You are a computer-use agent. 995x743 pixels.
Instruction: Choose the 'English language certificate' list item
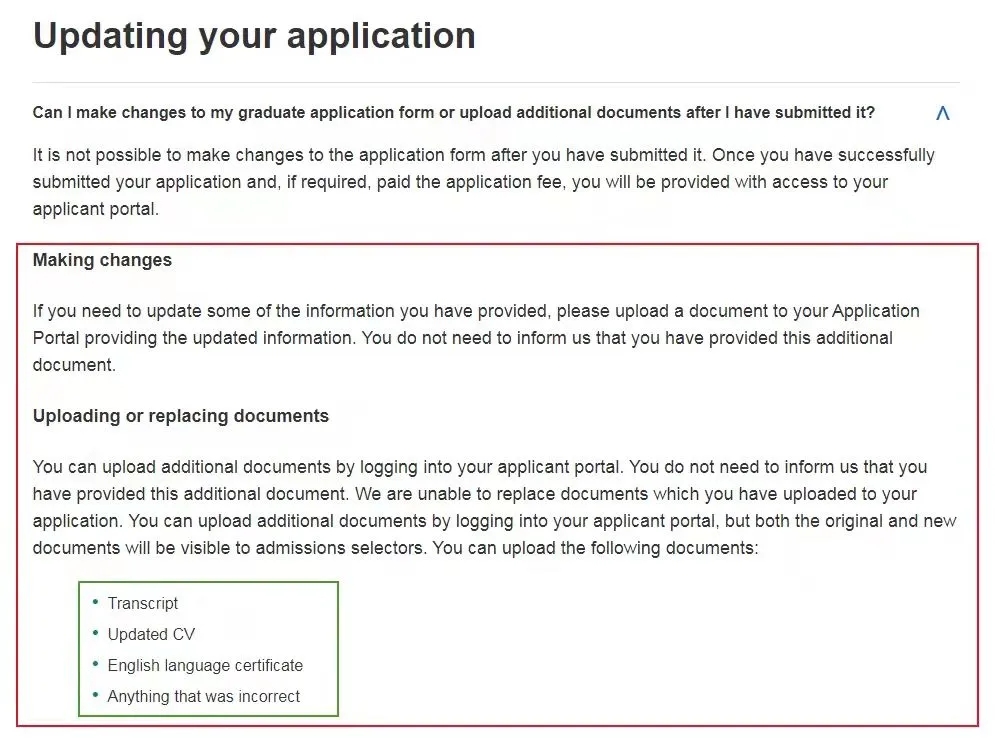(205, 666)
